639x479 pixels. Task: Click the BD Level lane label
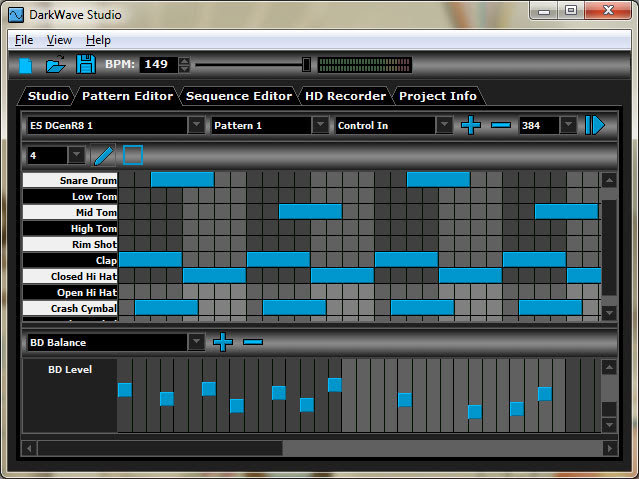click(70, 369)
